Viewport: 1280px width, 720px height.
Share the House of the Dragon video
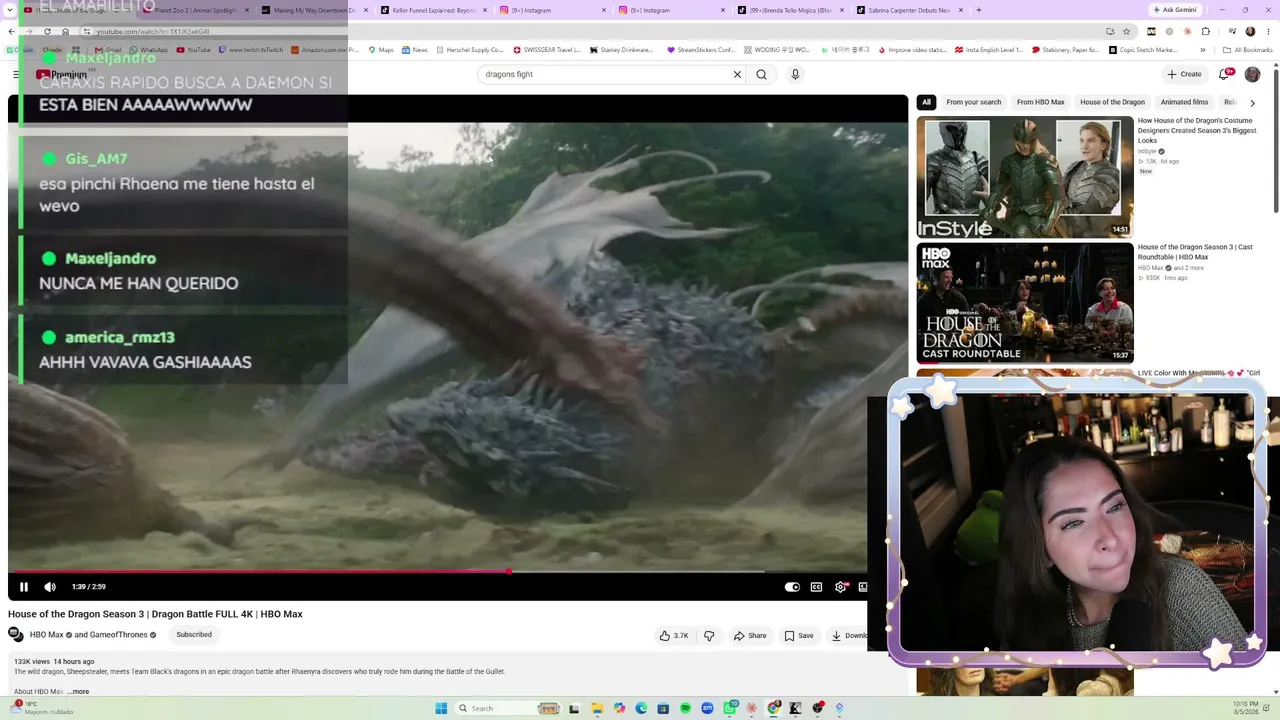pyautogui.click(x=750, y=635)
